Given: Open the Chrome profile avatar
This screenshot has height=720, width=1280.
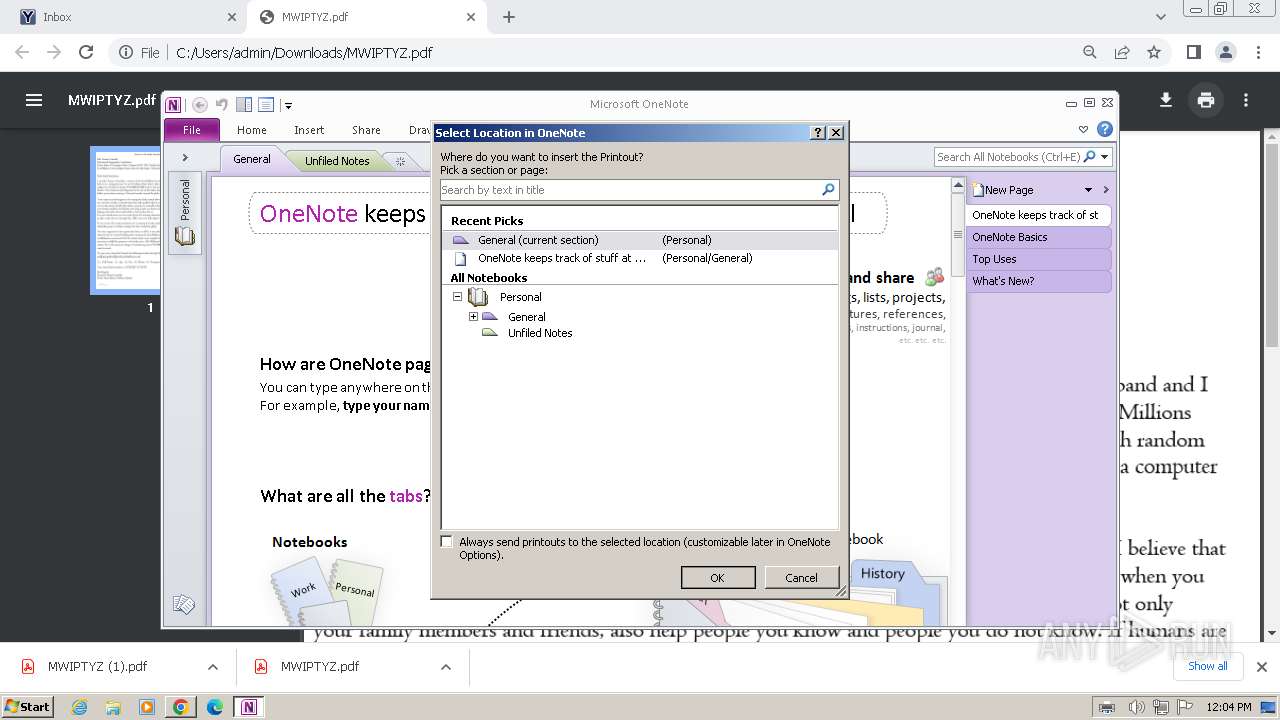Looking at the screenshot, I should click(x=1225, y=52).
